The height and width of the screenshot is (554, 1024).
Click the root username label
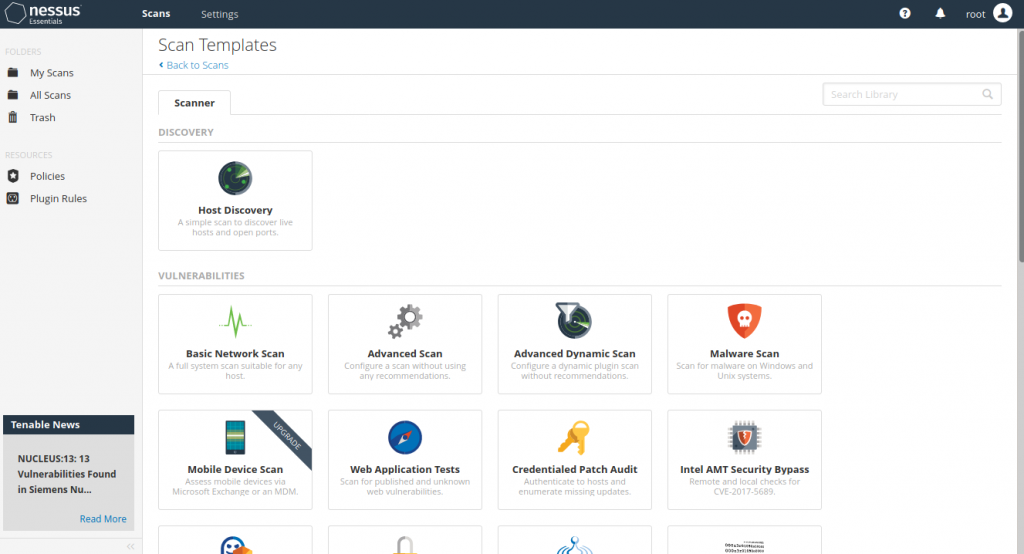tap(975, 14)
